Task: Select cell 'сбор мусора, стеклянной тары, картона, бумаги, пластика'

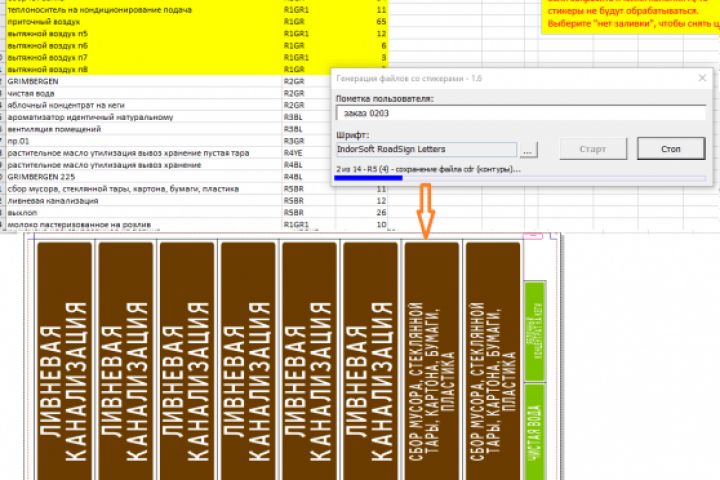Action: coord(144,189)
